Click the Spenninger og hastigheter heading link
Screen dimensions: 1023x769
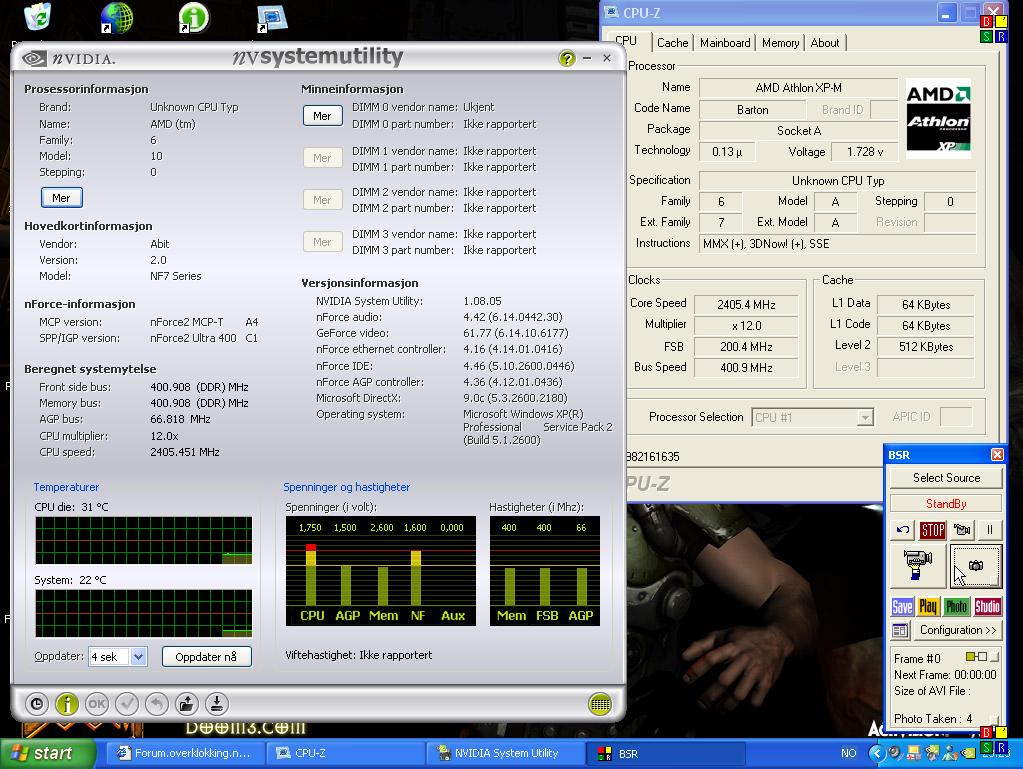point(346,487)
